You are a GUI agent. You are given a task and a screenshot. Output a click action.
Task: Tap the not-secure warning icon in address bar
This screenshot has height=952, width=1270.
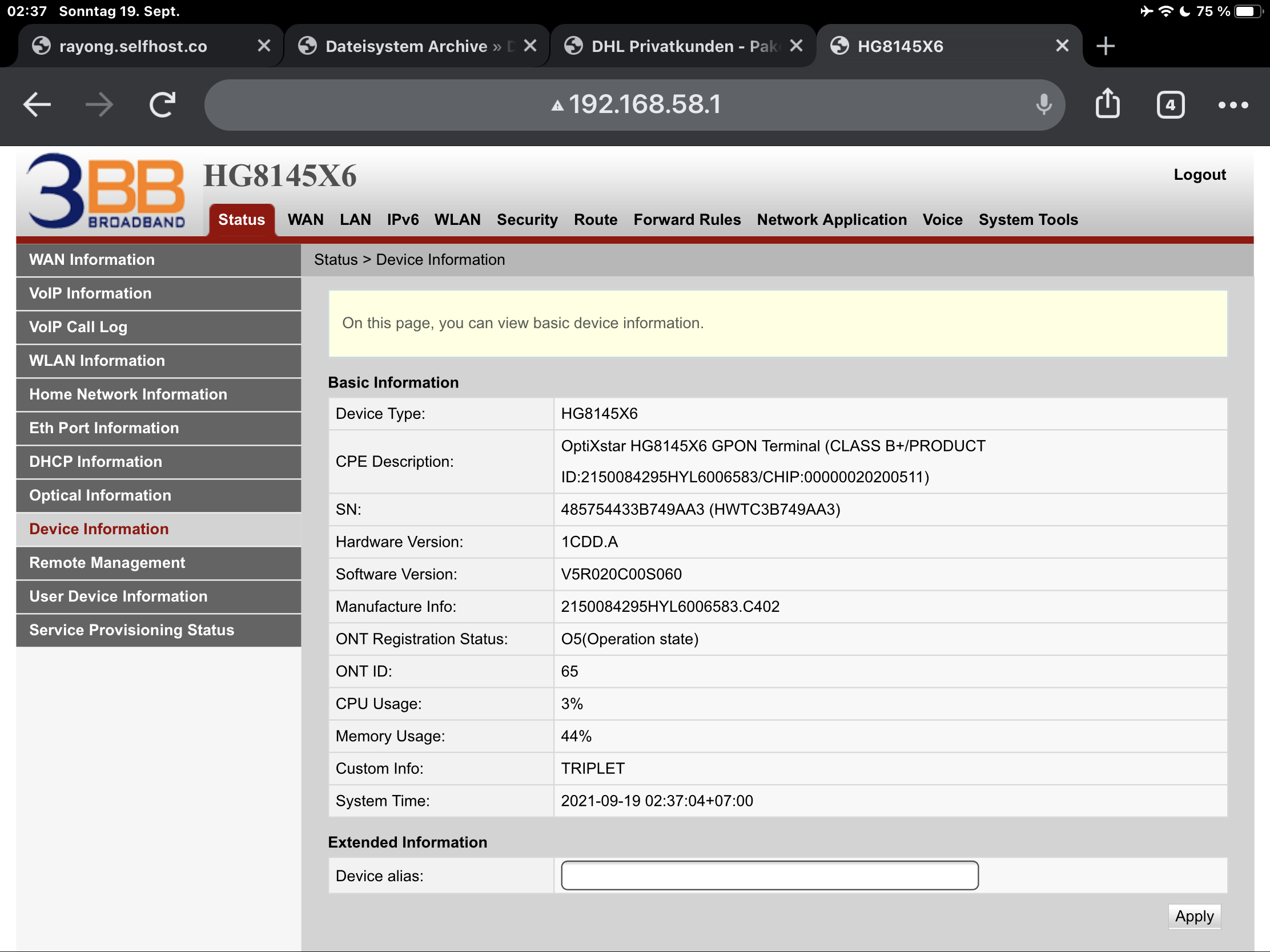[x=557, y=106]
